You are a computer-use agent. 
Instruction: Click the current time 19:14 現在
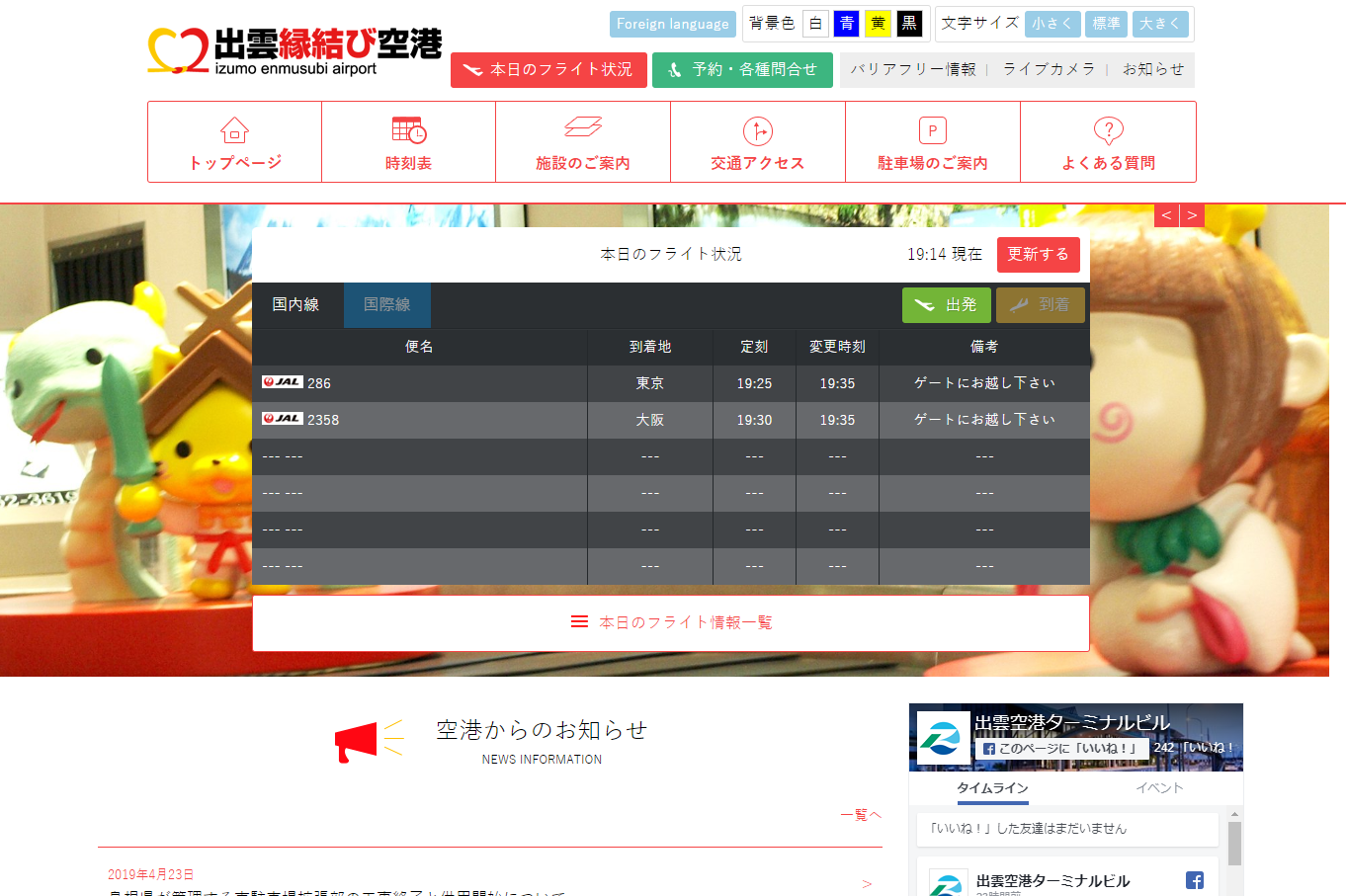click(x=945, y=254)
